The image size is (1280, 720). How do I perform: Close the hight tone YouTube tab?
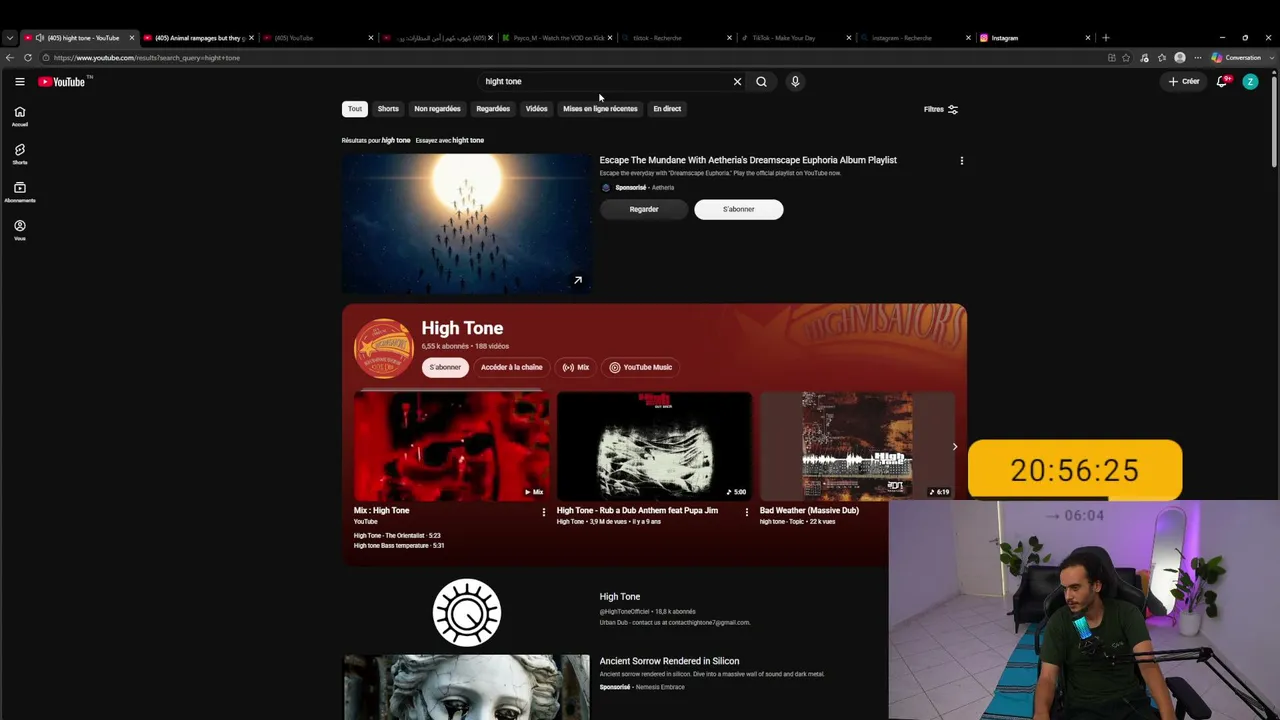[131, 38]
